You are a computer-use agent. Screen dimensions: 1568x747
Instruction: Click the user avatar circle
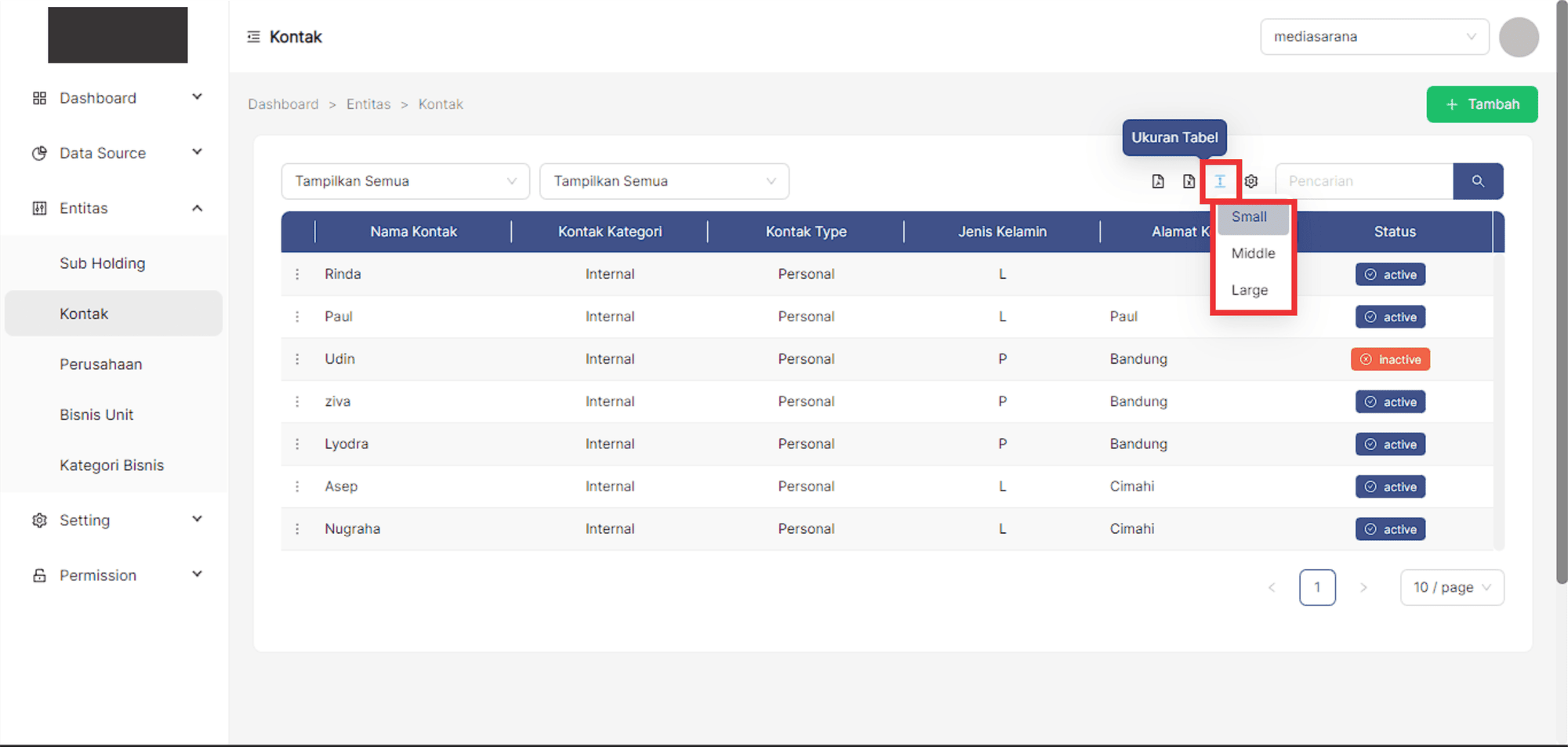[x=1518, y=37]
